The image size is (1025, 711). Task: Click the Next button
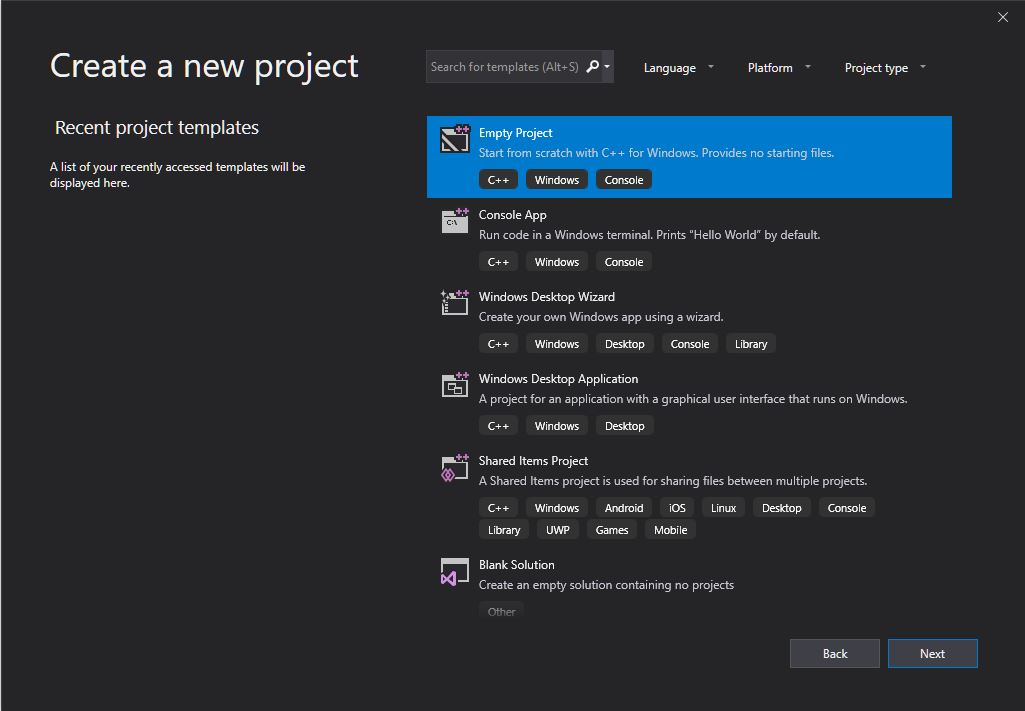(932, 653)
